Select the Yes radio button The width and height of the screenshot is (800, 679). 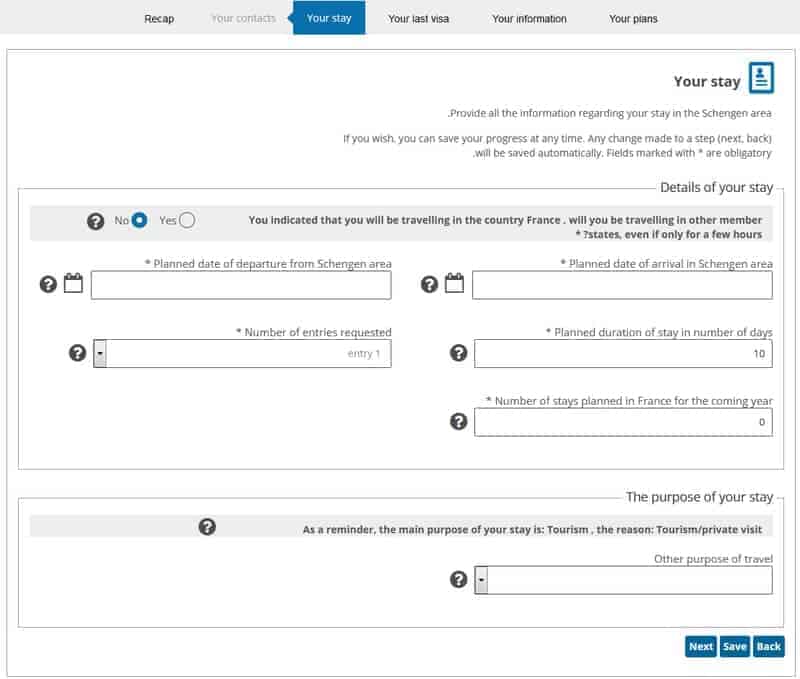pos(187,220)
